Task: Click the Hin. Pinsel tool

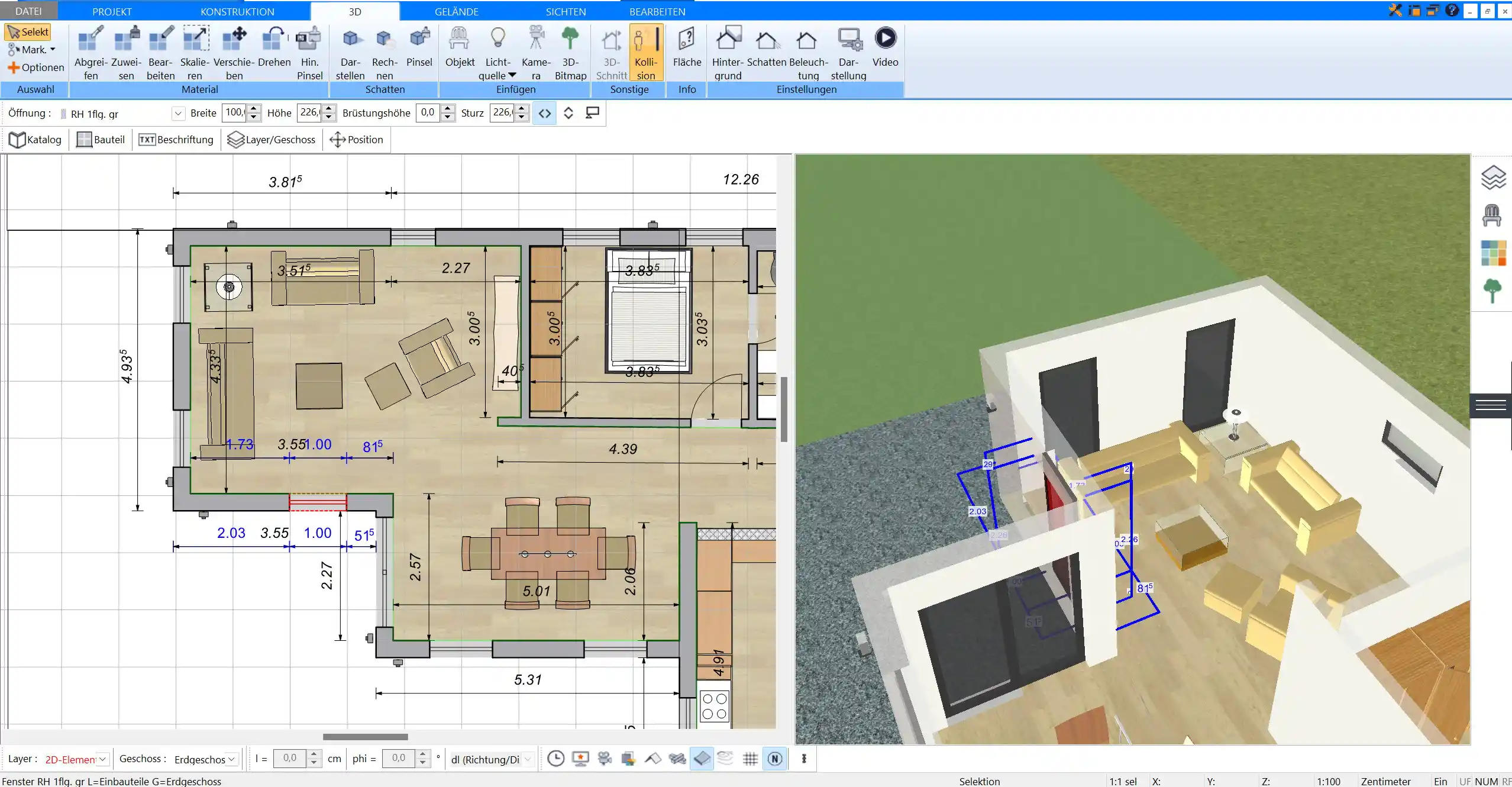Action: pyautogui.click(x=309, y=53)
